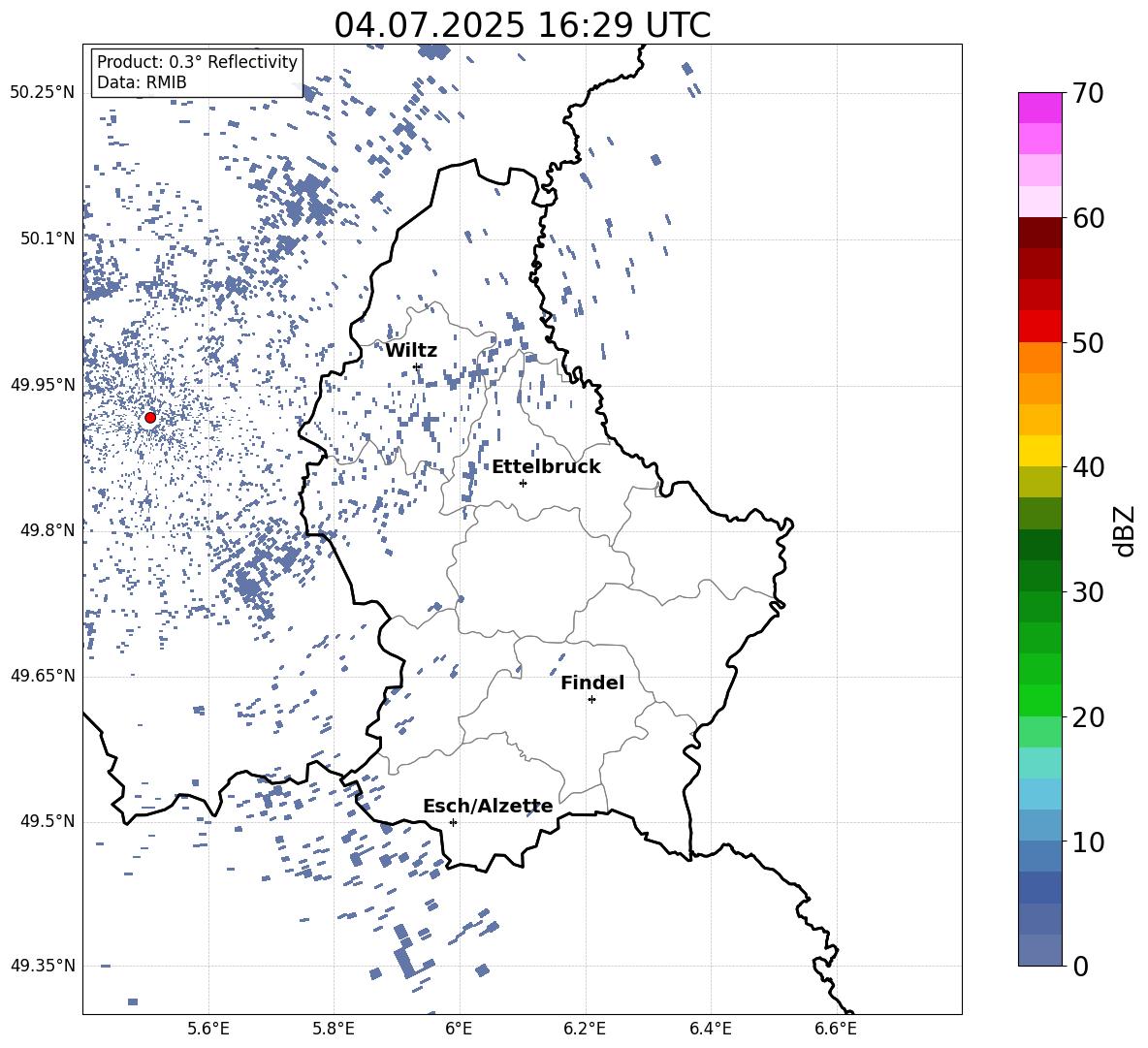Click the Findel city label
1148x1048 pixels.
click(592, 683)
